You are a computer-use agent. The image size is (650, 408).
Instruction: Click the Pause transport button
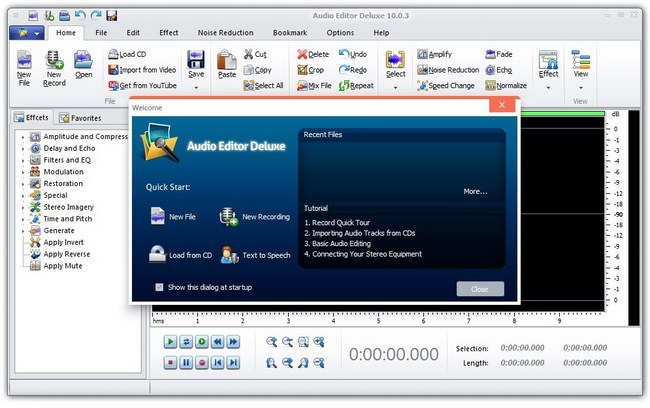pyautogui.click(x=186, y=363)
